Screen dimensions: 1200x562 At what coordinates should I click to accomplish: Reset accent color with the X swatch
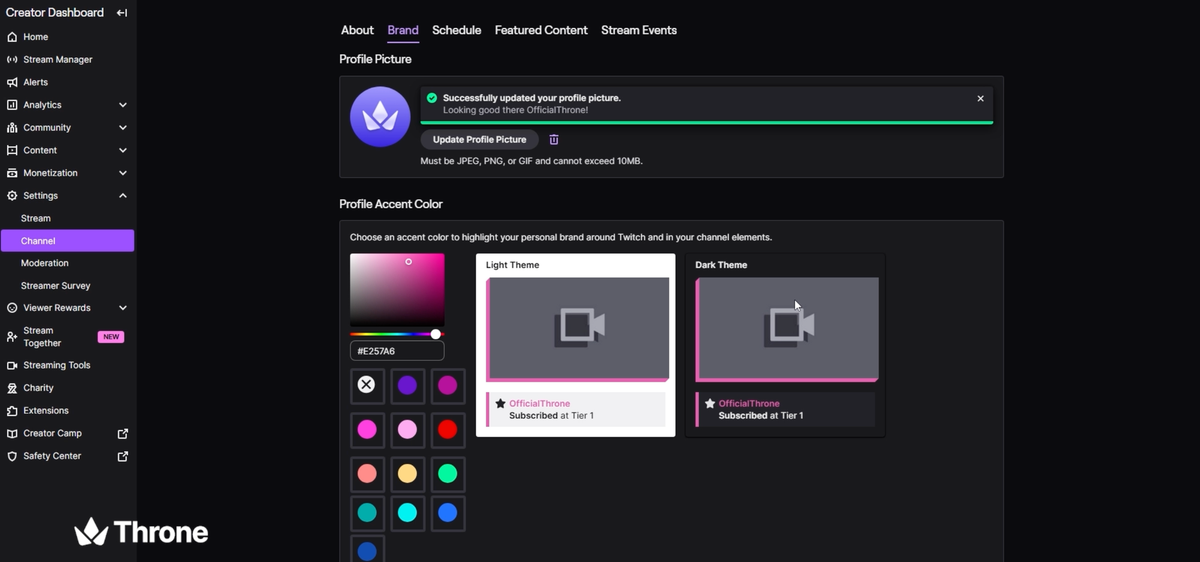[x=367, y=385]
